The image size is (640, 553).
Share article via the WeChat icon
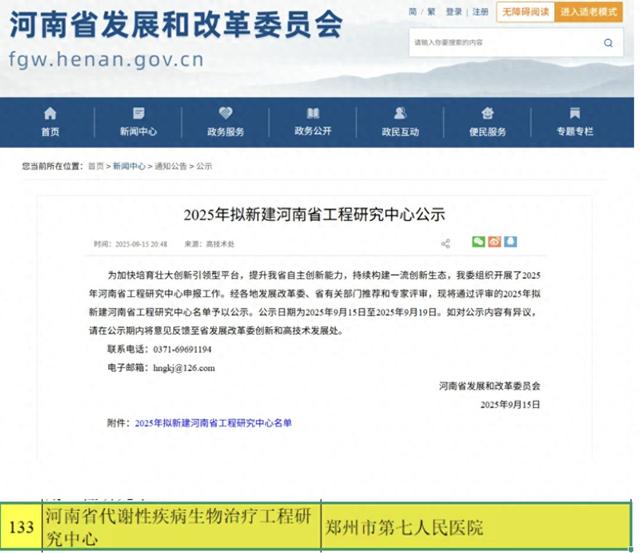[x=478, y=242]
